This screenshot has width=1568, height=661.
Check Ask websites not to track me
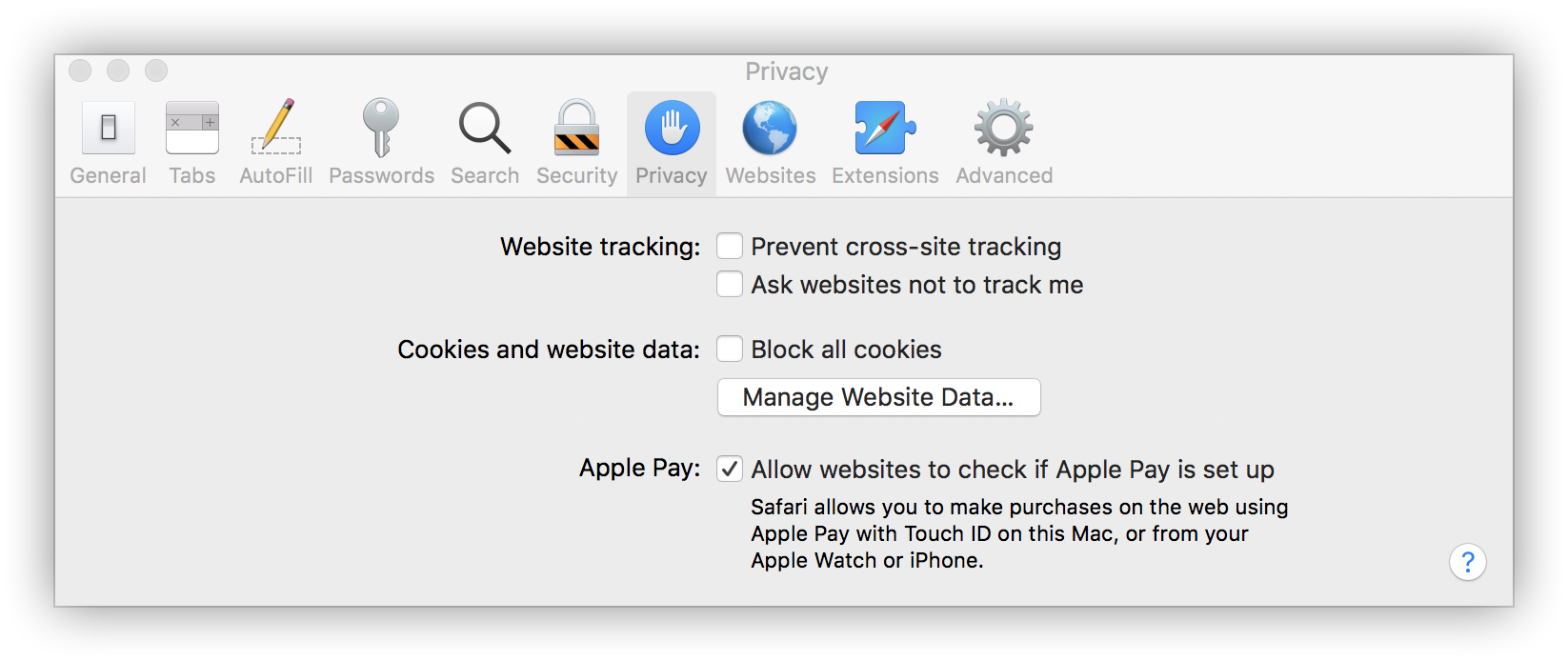pyautogui.click(x=730, y=285)
